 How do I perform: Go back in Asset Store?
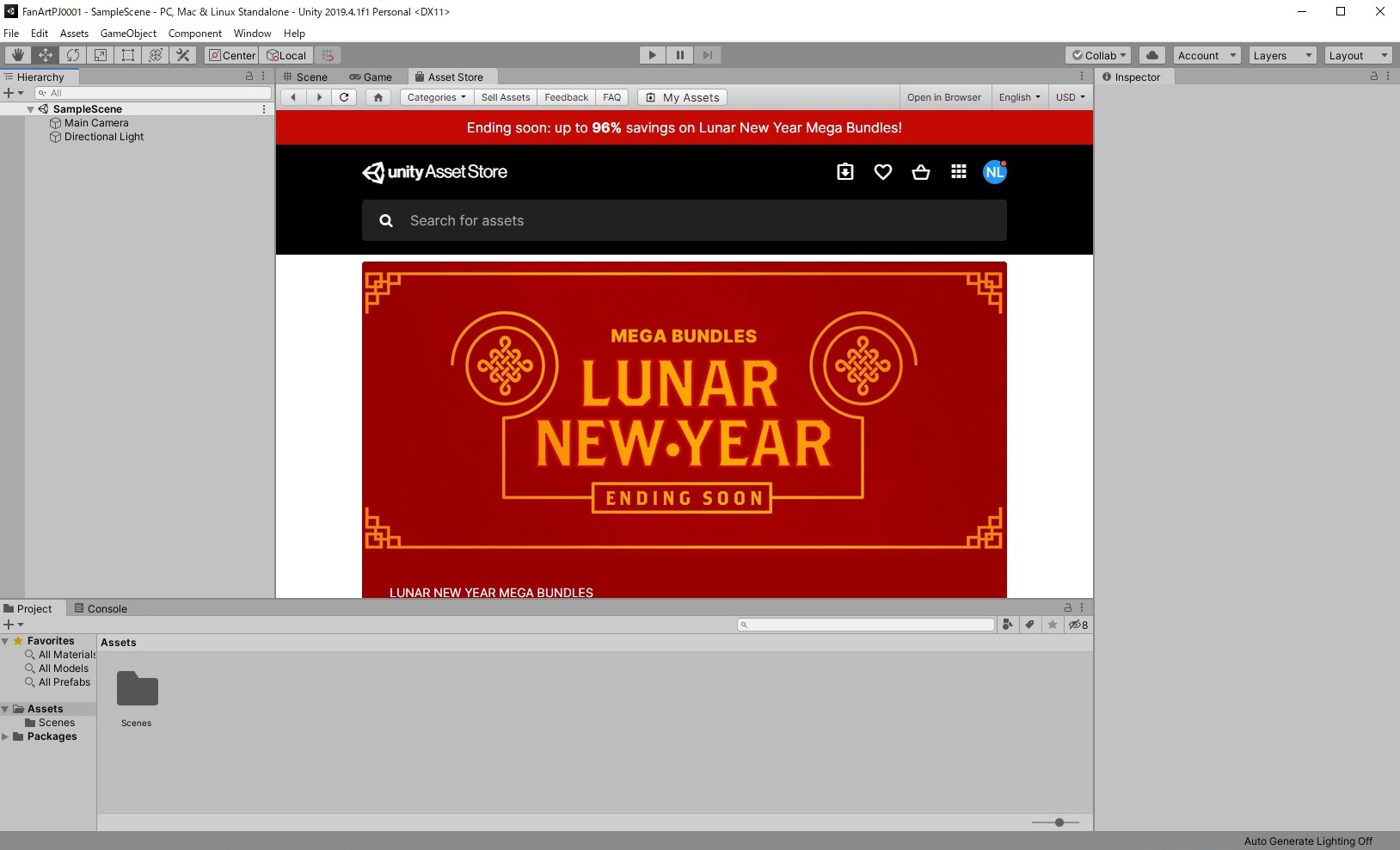pyautogui.click(x=293, y=97)
